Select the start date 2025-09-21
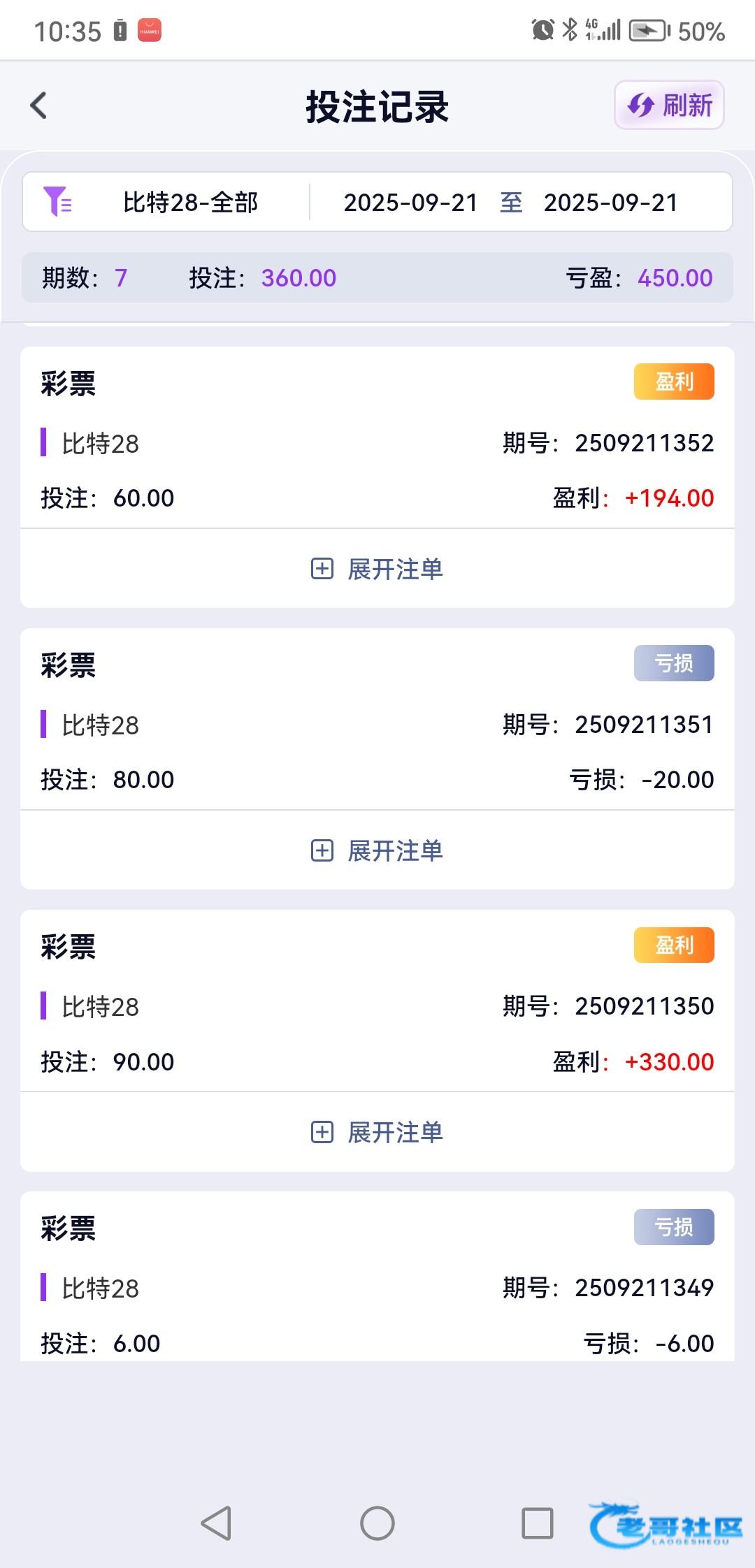The width and height of the screenshot is (755, 1568). pos(410,203)
